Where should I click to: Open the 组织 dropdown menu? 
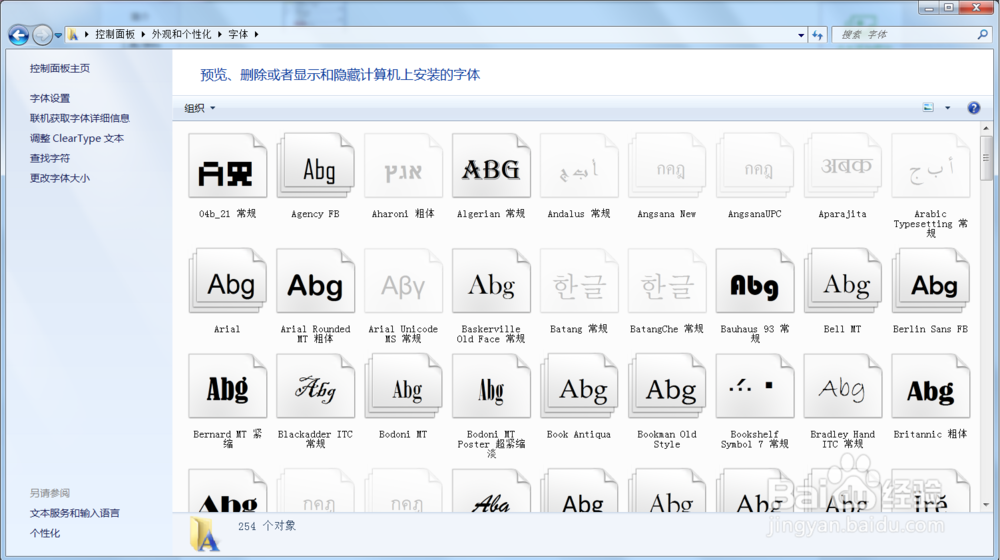click(200, 108)
